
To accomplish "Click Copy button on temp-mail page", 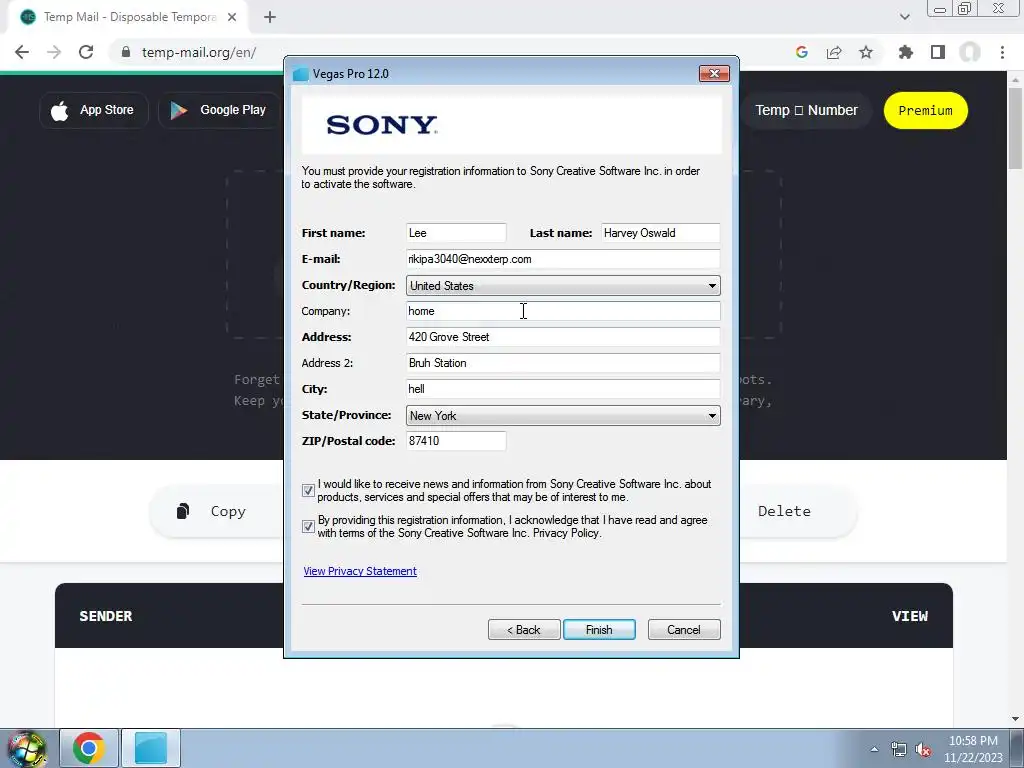I will 216,511.
